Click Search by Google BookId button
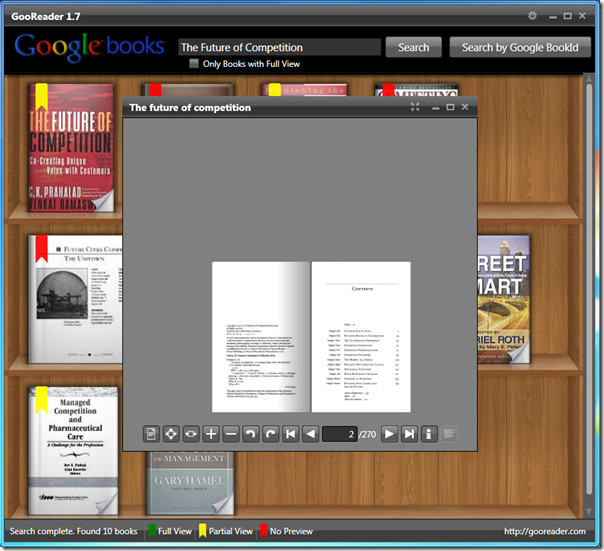This screenshot has height=551, width=604. coord(520,47)
